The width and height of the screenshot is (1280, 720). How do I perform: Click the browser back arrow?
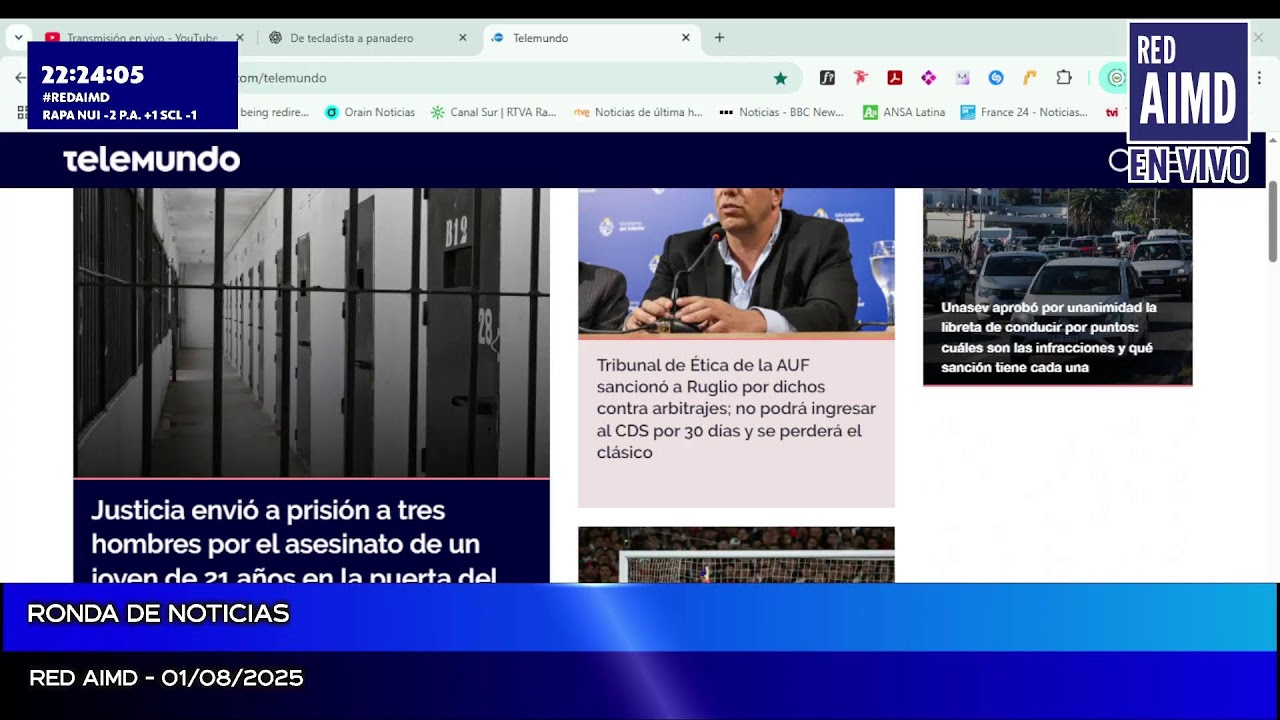(x=20, y=78)
